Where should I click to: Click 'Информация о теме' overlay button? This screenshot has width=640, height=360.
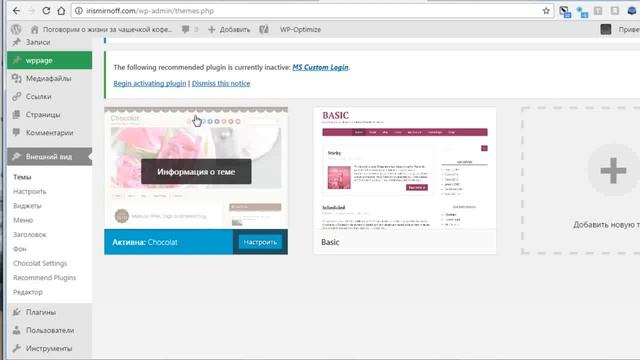pos(196,172)
